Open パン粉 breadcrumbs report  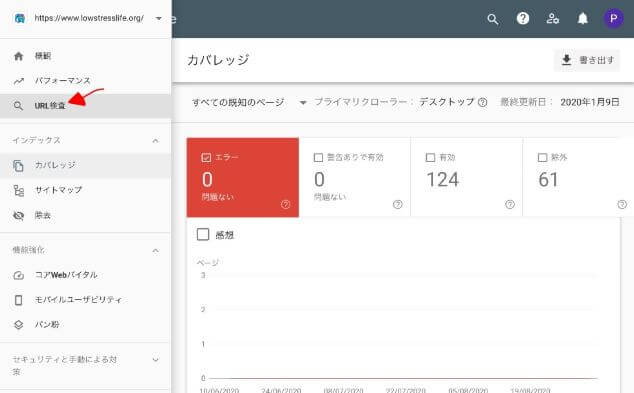(x=85, y=325)
